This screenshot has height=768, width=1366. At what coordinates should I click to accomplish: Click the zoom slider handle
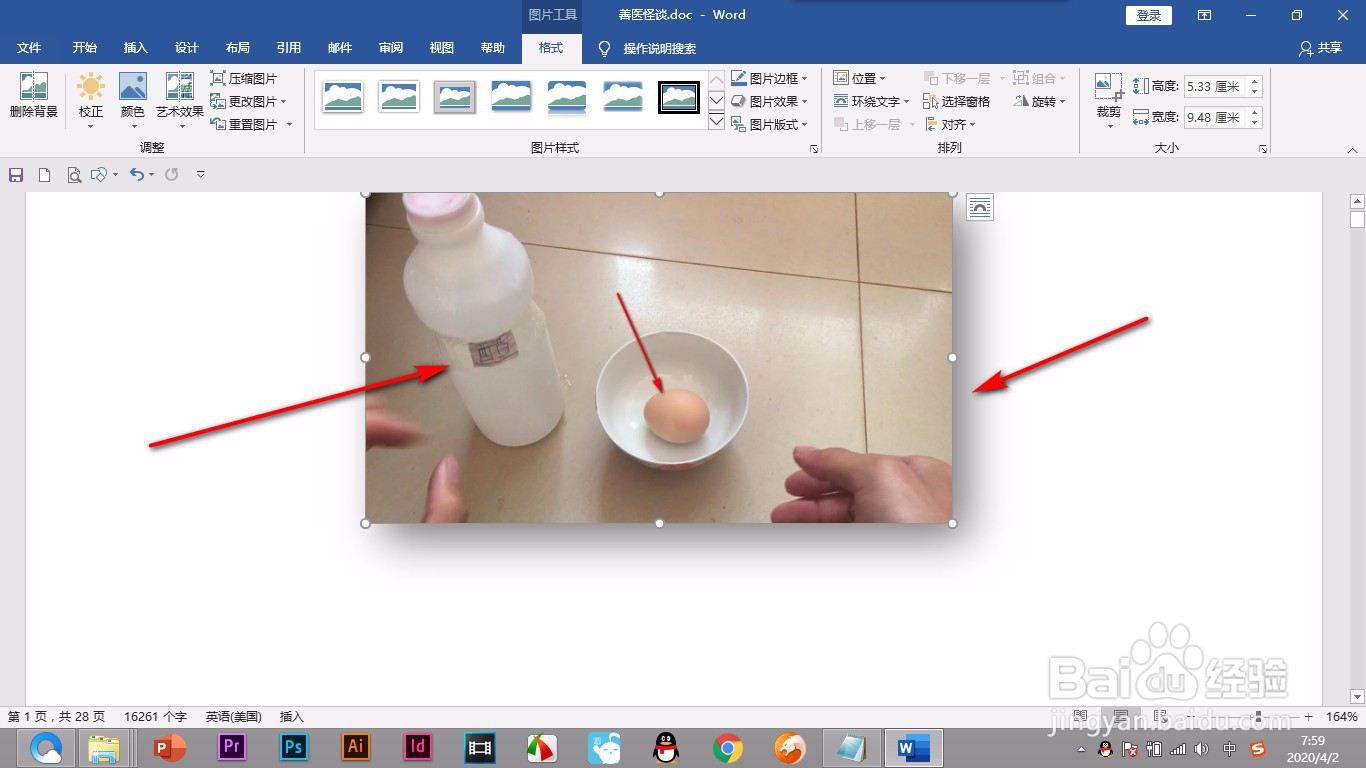(1258, 717)
